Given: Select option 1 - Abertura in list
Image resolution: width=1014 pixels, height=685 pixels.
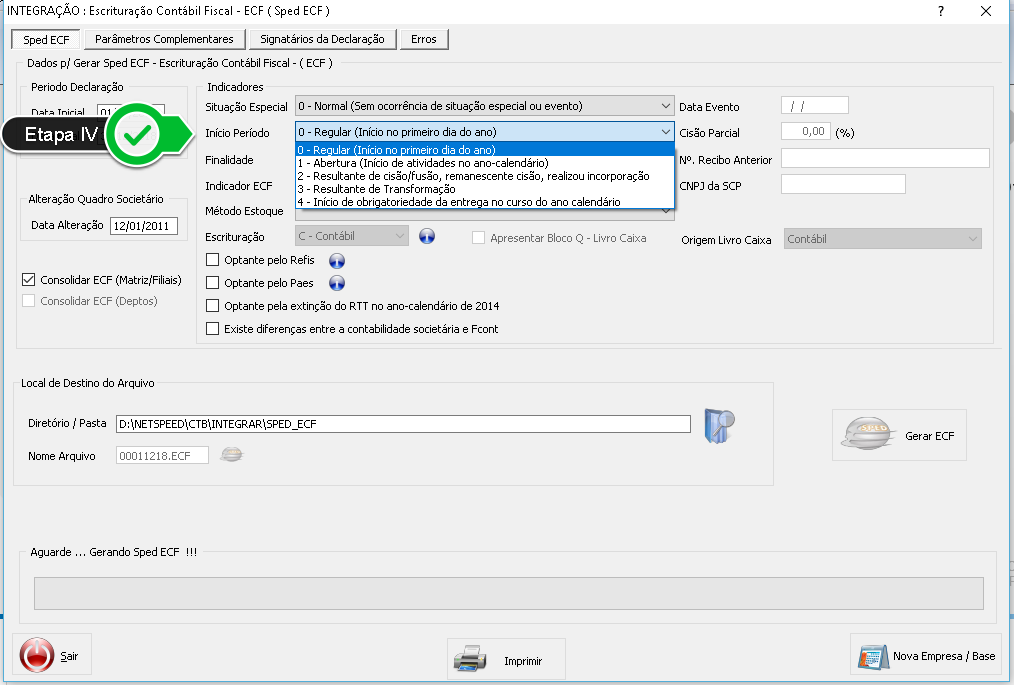Looking at the screenshot, I should (422, 163).
